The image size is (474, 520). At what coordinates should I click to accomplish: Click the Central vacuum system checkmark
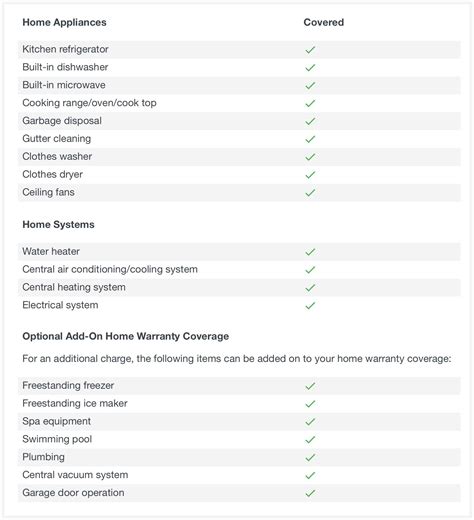pyautogui.click(x=310, y=476)
